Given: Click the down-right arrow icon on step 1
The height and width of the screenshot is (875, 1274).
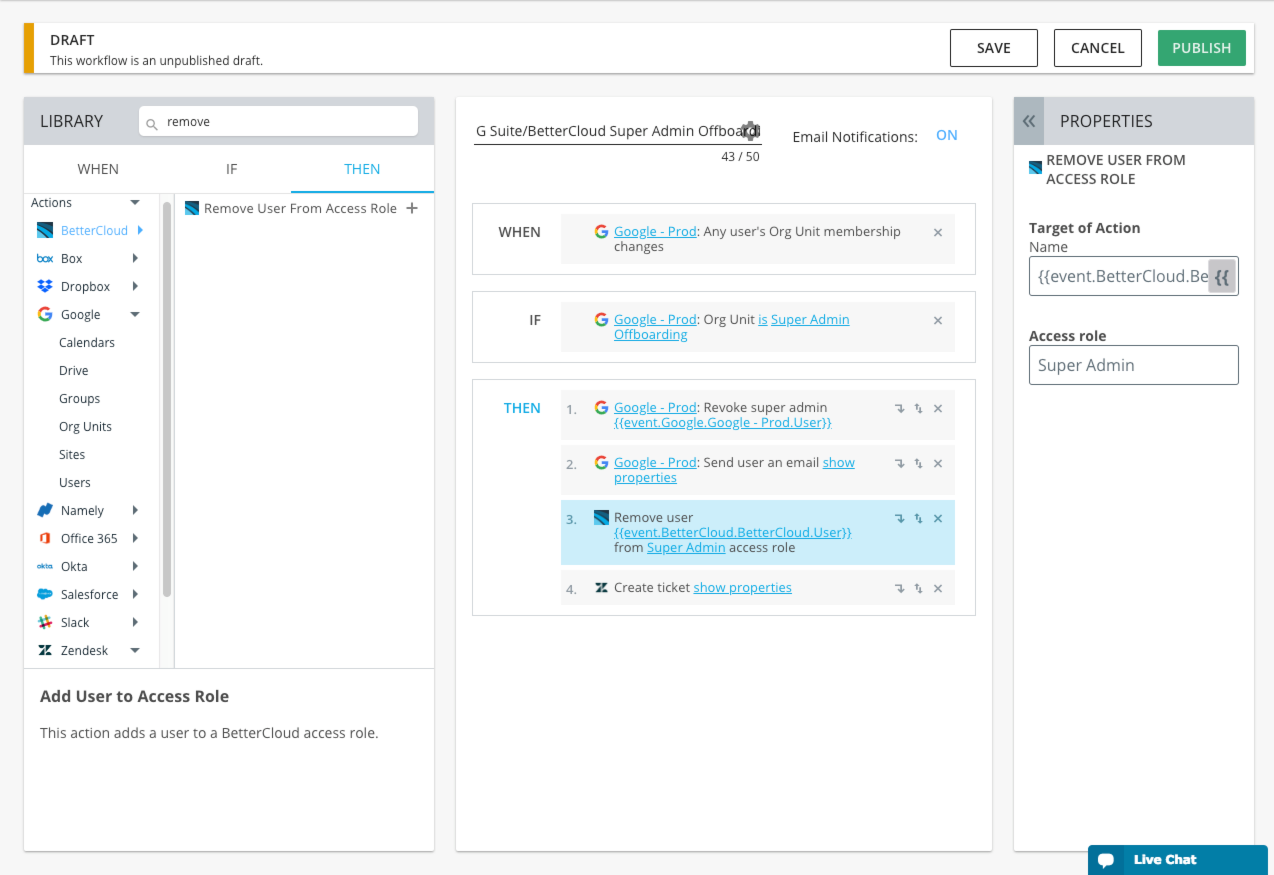Looking at the screenshot, I should pos(899,408).
